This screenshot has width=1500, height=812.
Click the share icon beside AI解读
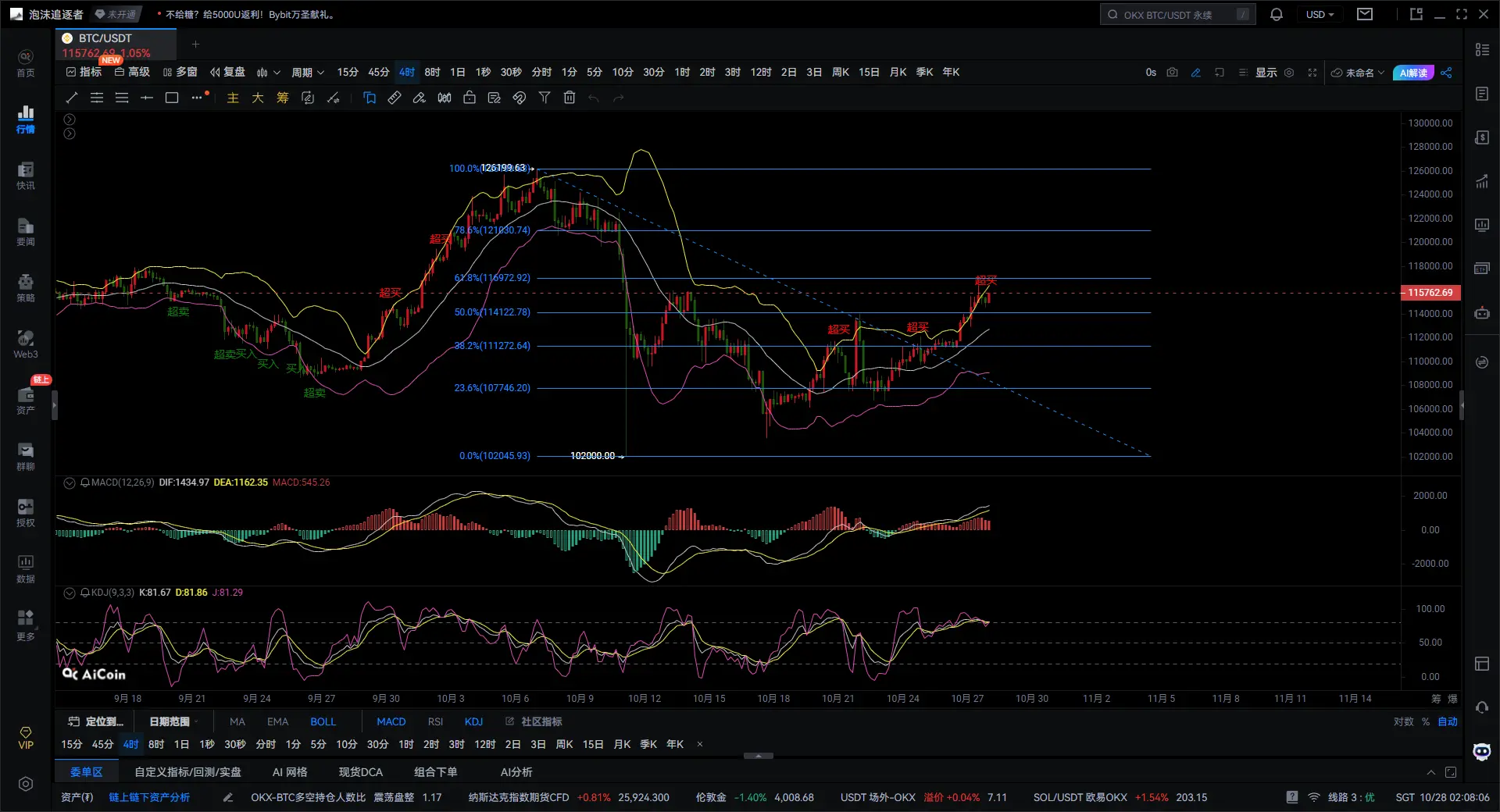click(x=1447, y=73)
